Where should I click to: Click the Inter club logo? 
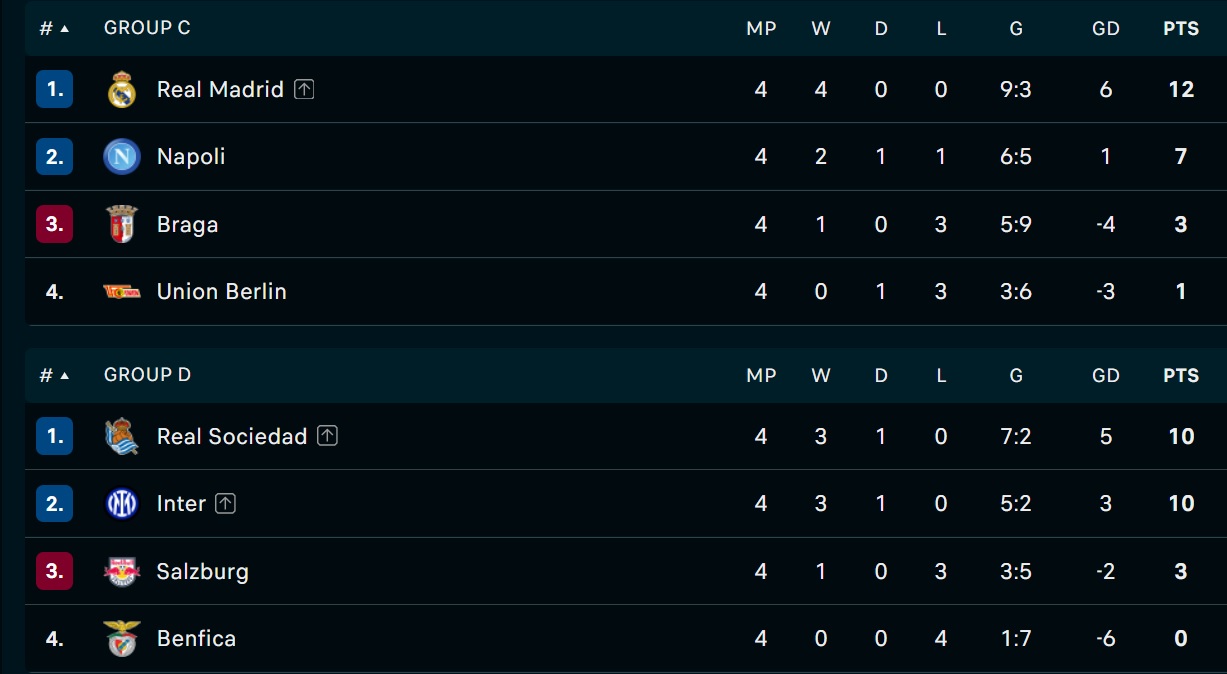point(121,504)
